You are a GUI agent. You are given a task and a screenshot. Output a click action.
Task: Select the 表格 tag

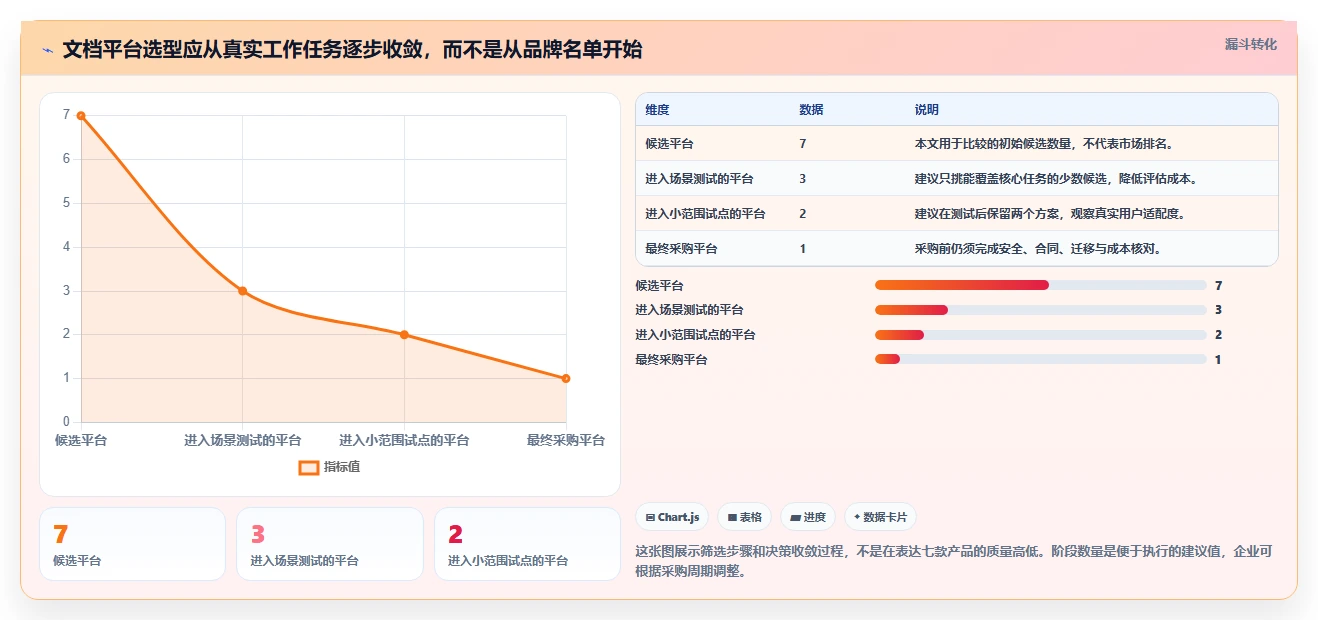click(744, 517)
